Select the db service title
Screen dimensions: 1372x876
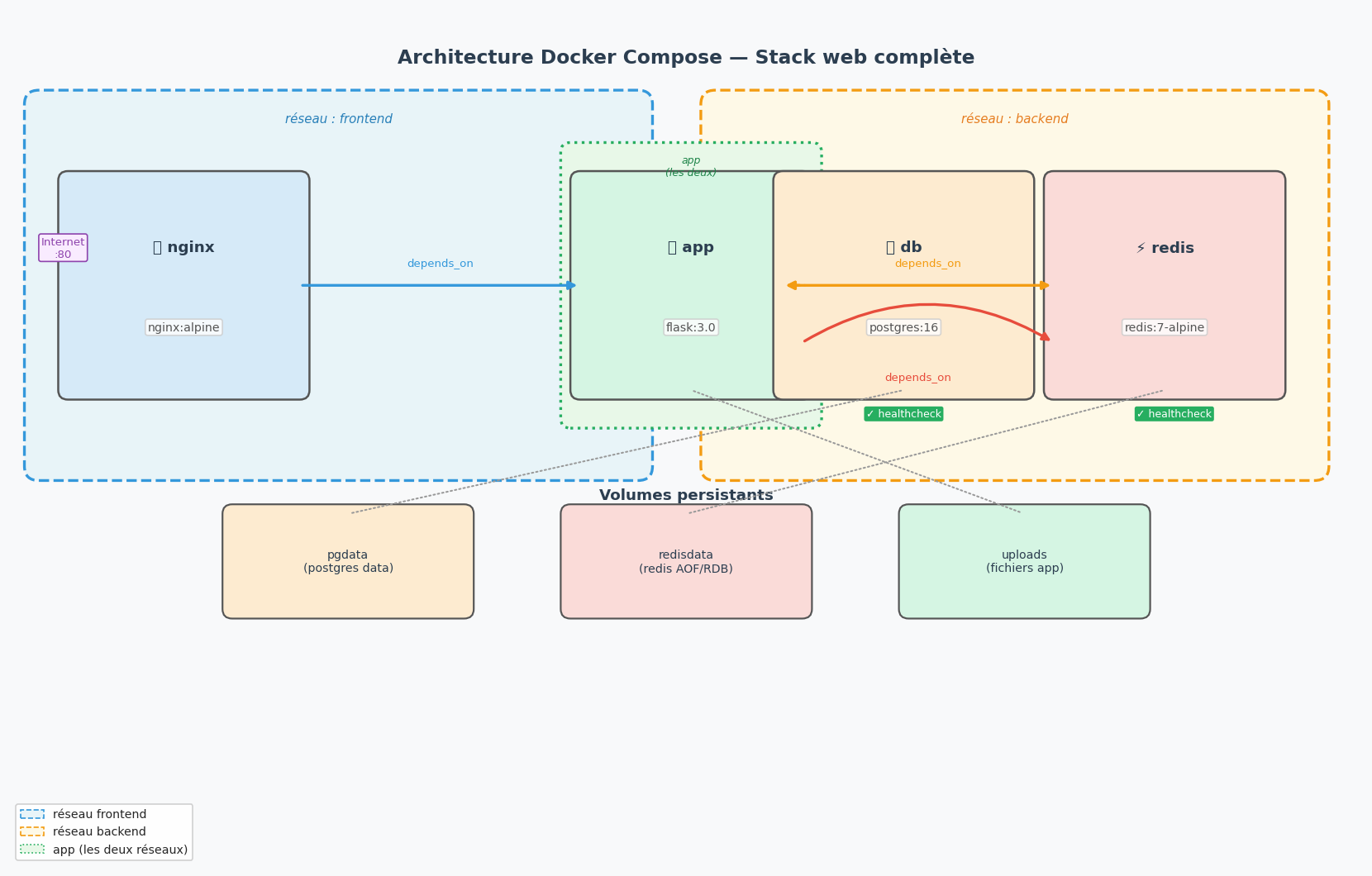[x=903, y=248]
